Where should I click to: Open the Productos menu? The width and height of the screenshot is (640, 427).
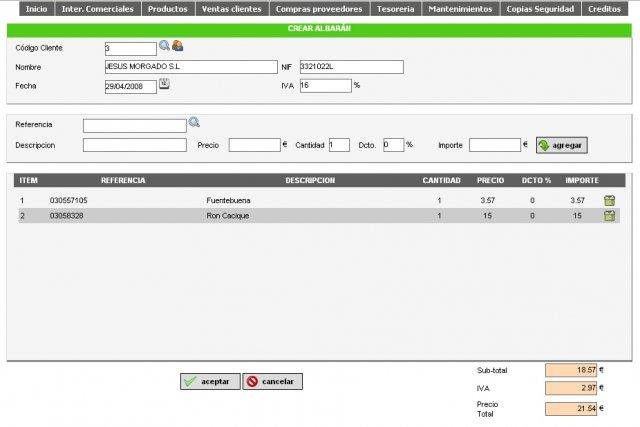[167, 8]
